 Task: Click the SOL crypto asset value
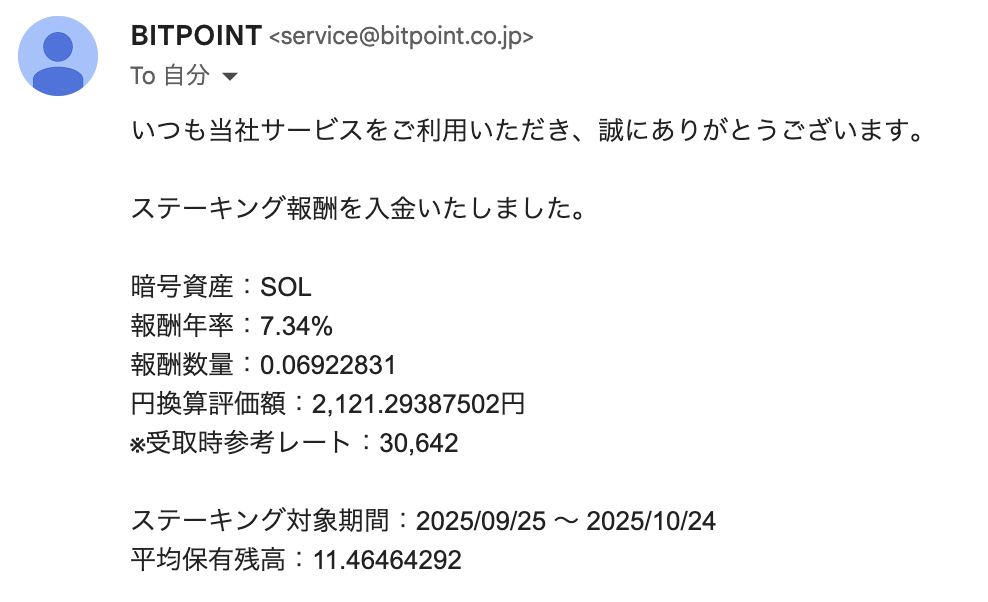point(286,288)
